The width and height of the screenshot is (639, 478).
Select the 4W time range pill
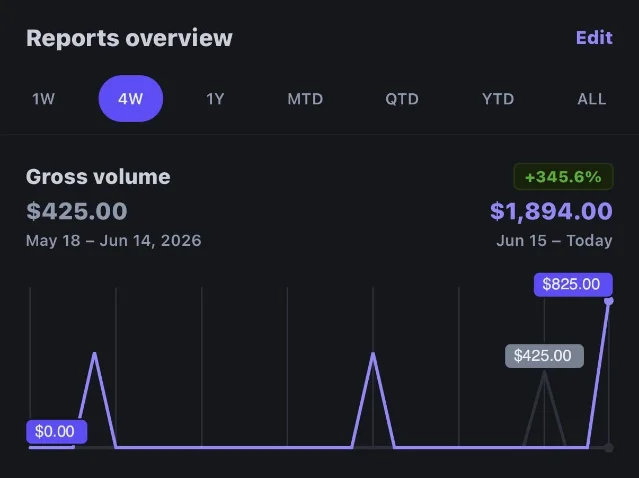click(131, 98)
